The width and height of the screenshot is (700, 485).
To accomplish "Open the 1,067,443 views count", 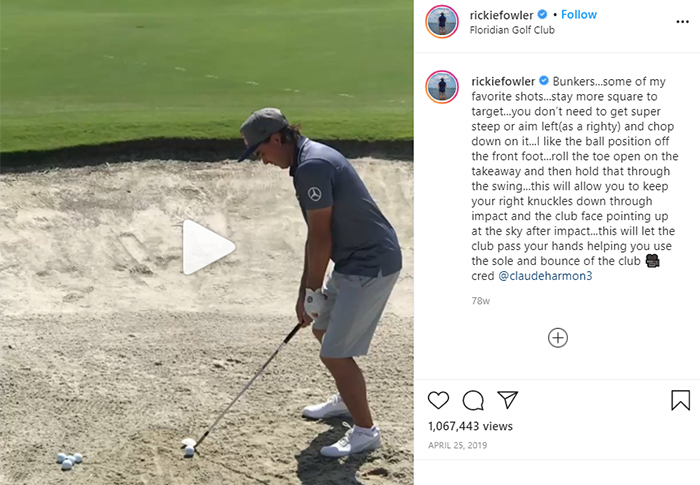I will point(470,426).
